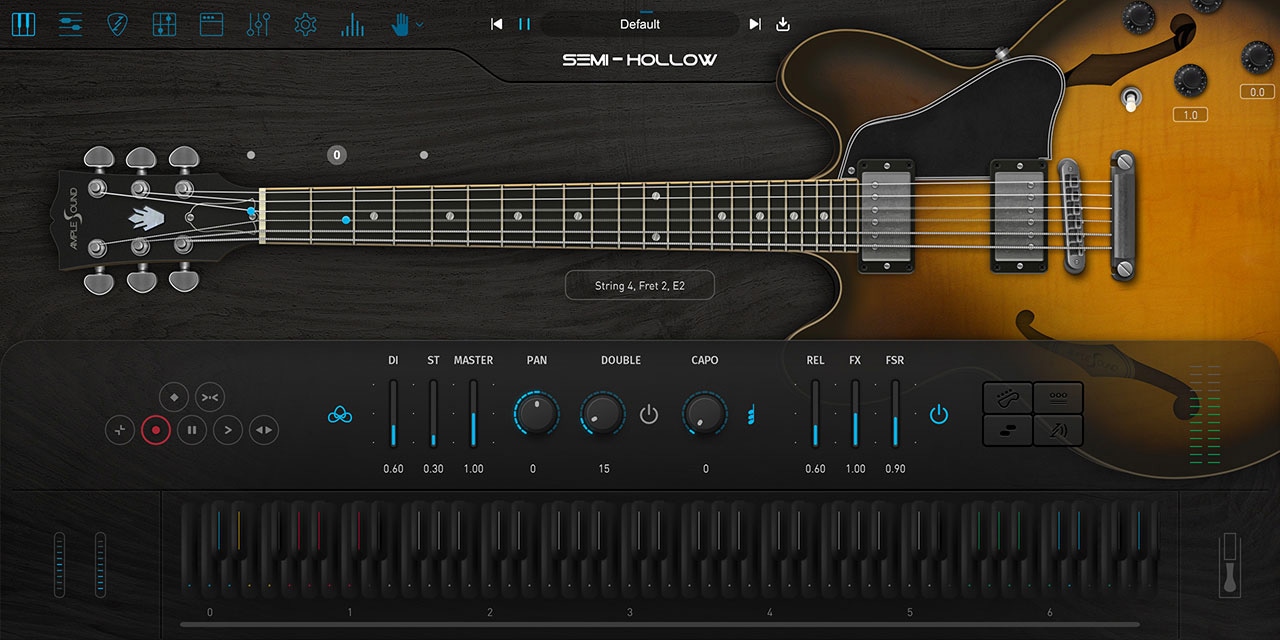Image resolution: width=1280 pixels, height=640 pixels.
Task: Open the gear Settings panel
Action: click(305, 25)
